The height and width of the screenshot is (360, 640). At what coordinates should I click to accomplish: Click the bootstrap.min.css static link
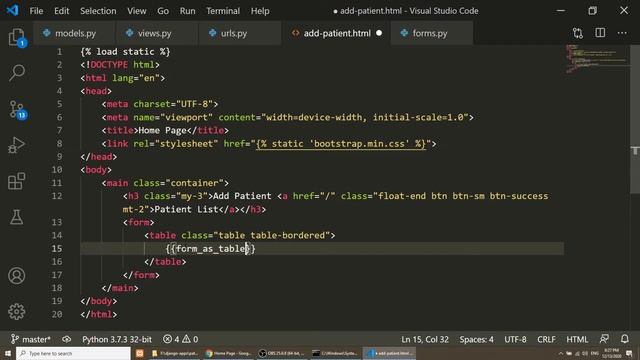tap(340, 144)
